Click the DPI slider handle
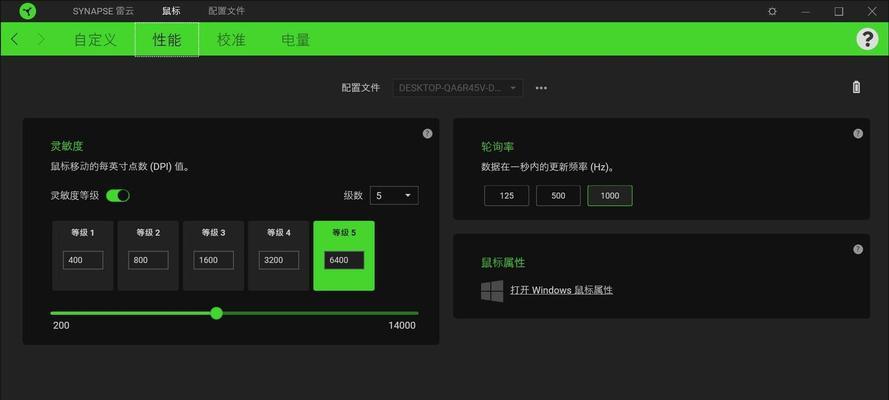Screen dimensions: 889x400 (x=216, y=313)
